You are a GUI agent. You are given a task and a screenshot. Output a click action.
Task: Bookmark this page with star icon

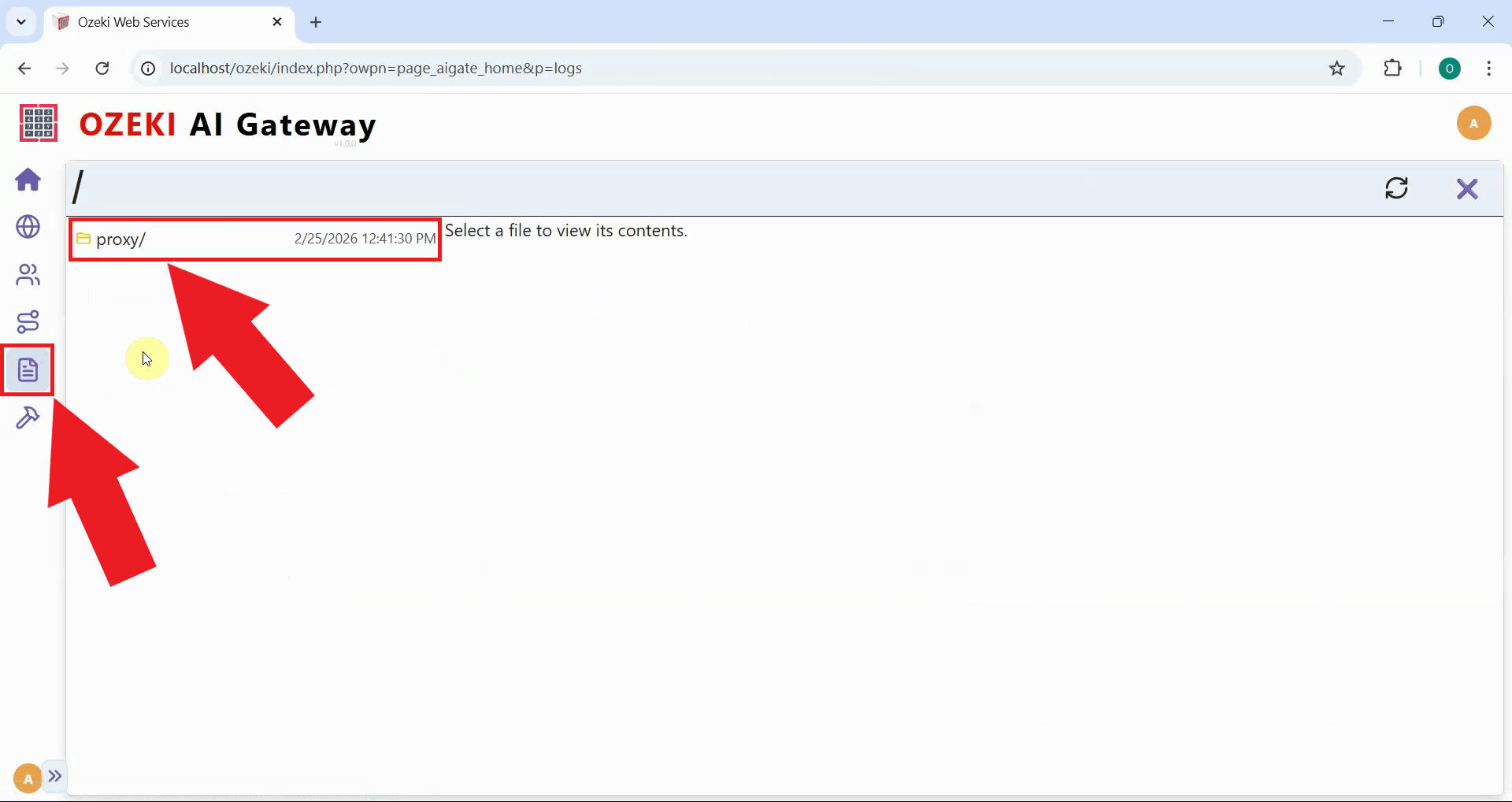pos(1336,69)
